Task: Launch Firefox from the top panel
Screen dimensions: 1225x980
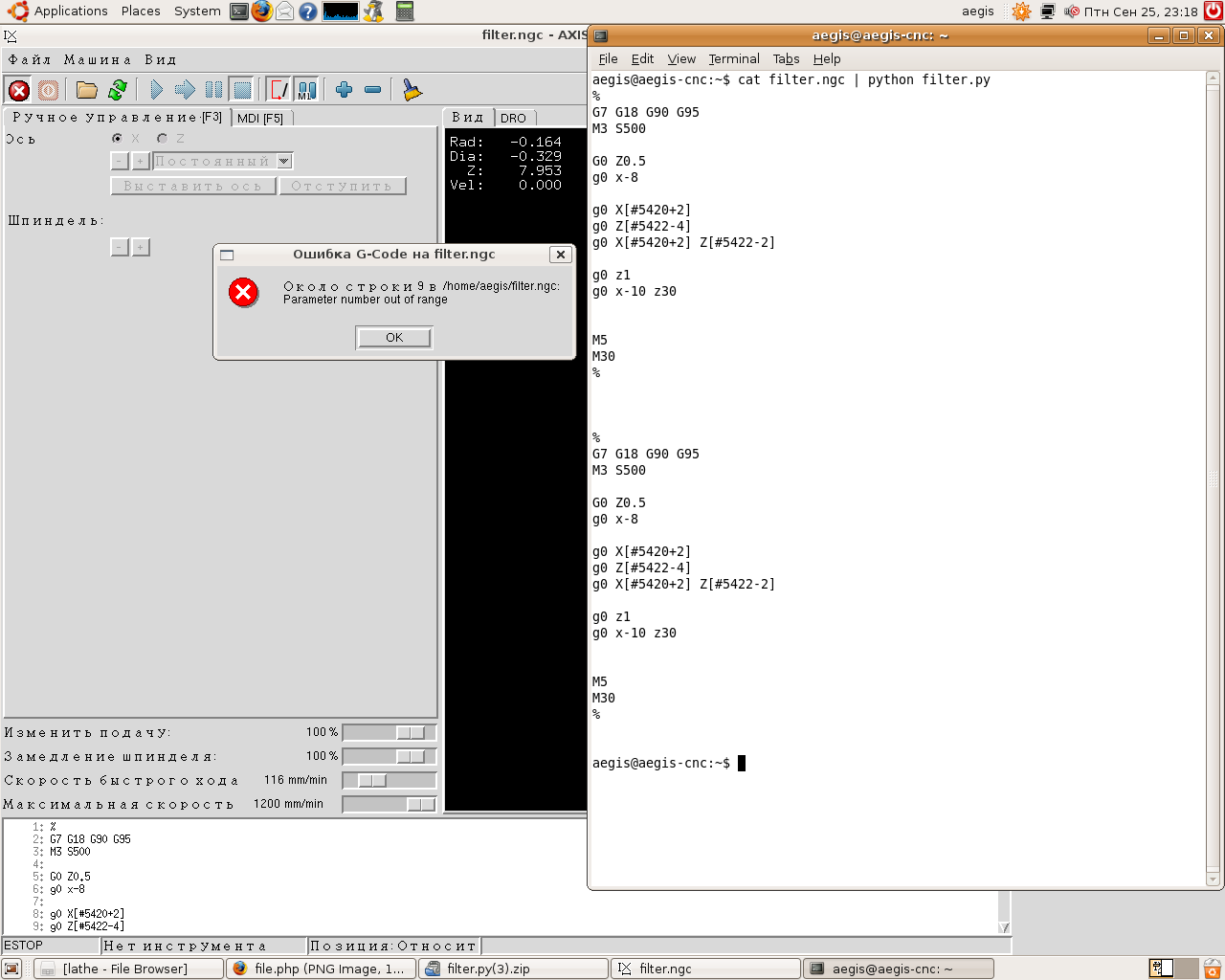Action: click(x=261, y=11)
